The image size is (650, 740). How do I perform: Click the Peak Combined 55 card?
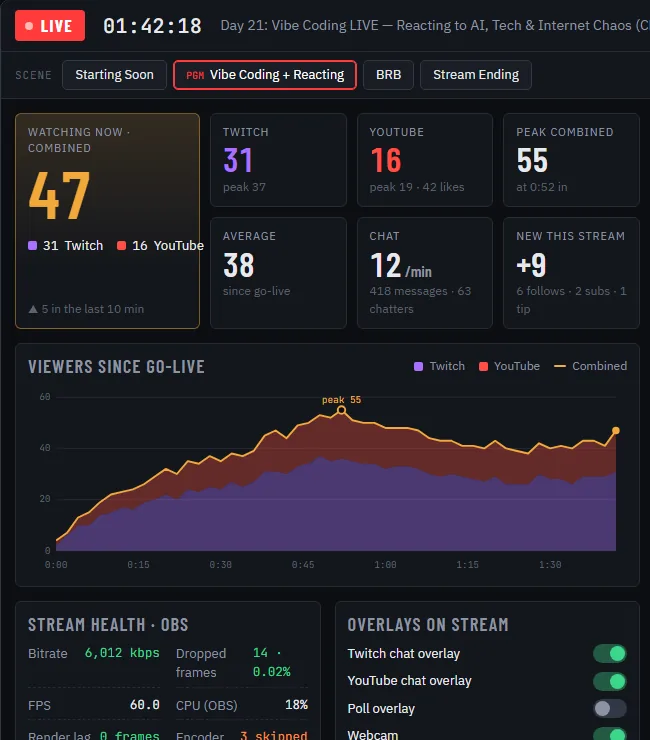[571, 160]
